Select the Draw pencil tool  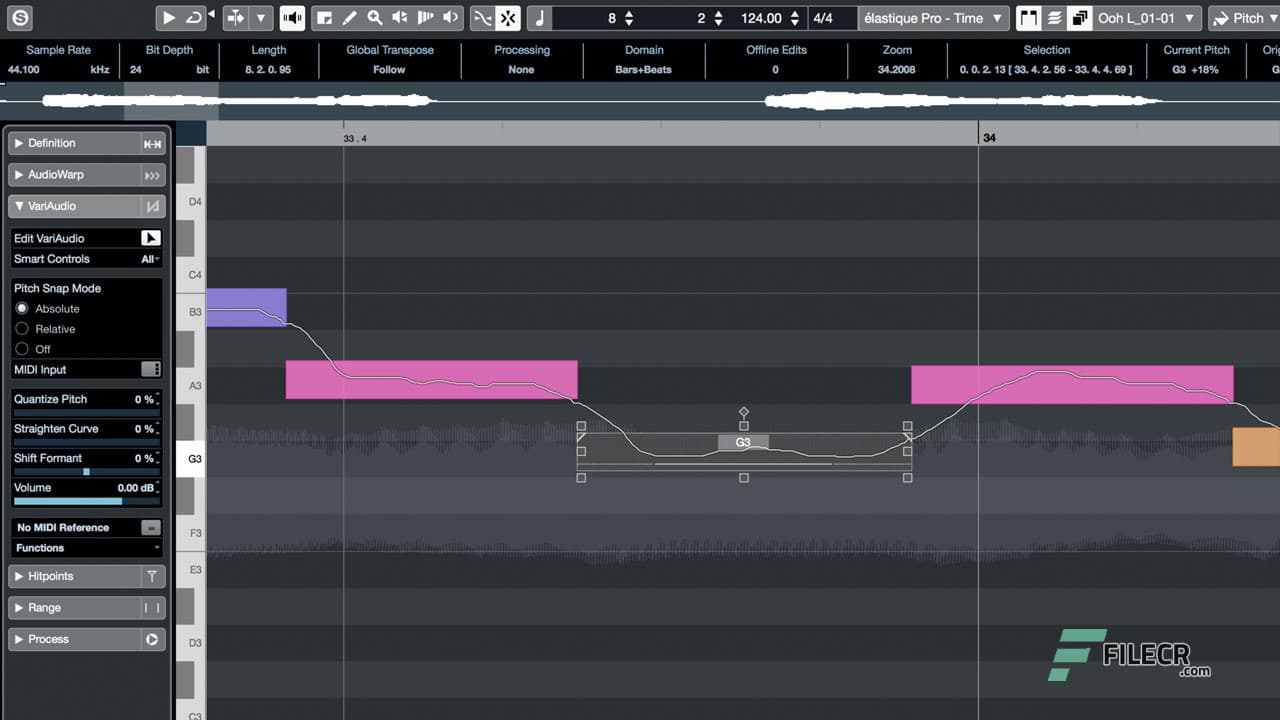tap(349, 17)
